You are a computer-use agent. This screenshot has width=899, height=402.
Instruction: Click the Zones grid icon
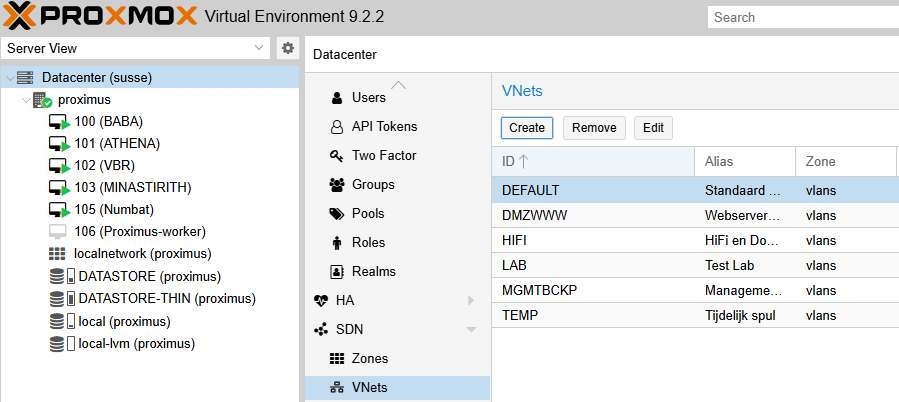tap(337, 359)
